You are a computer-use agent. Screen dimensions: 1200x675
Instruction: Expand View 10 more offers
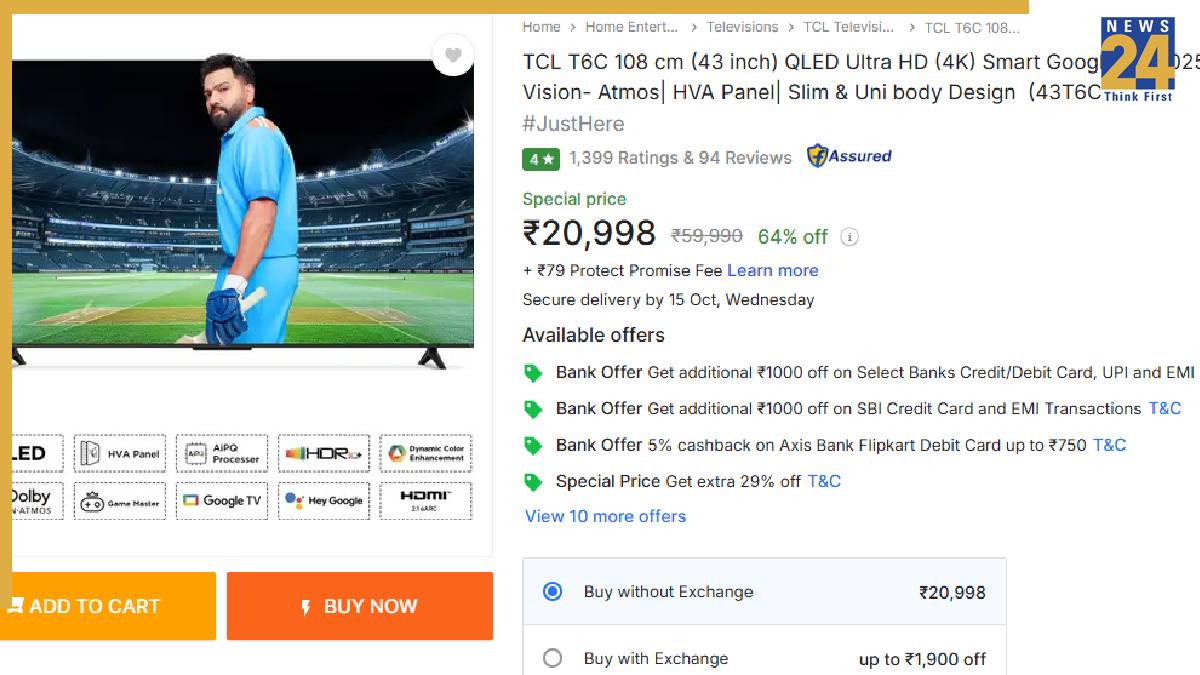click(604, 516)
